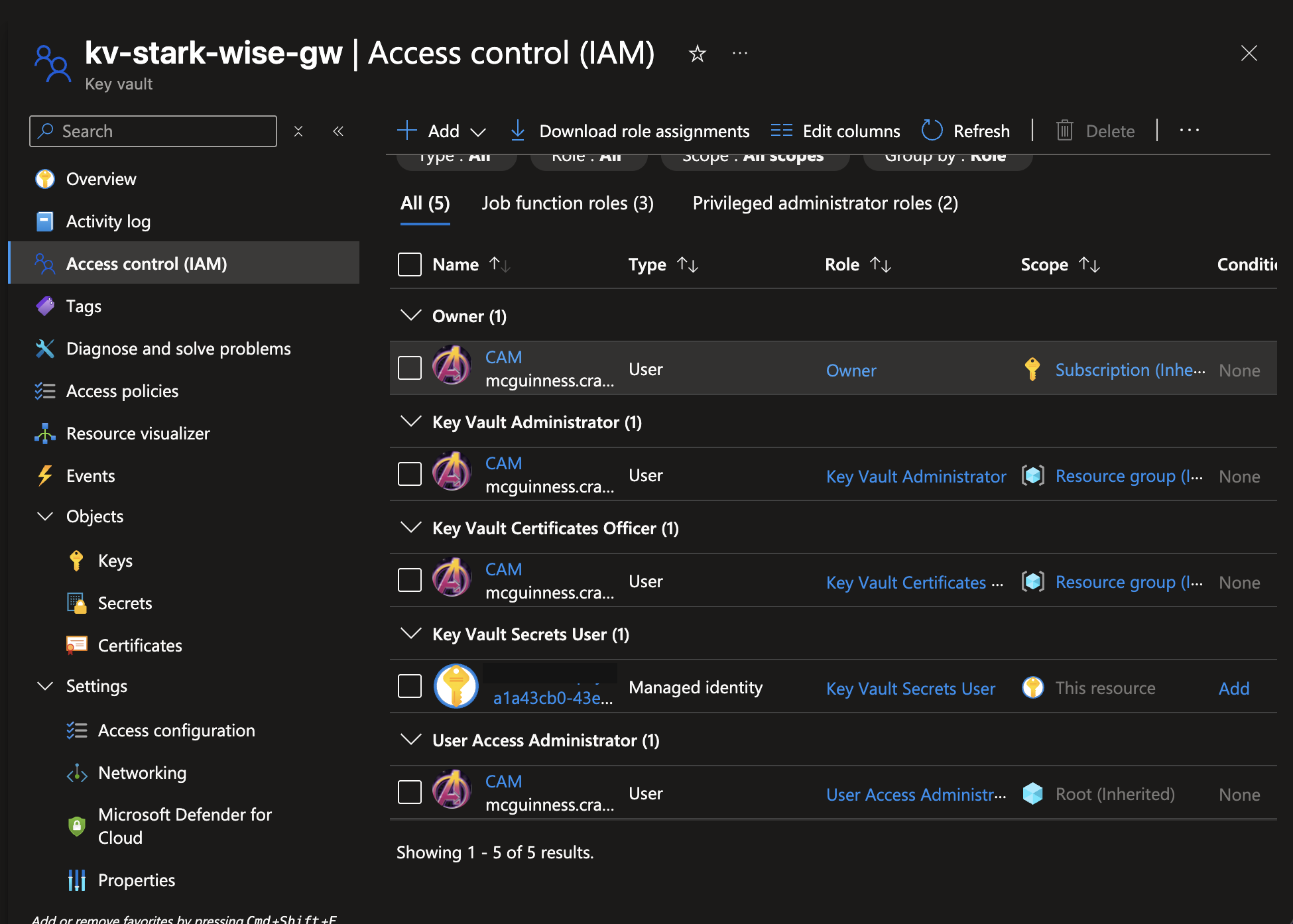Image resolution: width=1293 pixels, height=924 pixels.
Task: Click the Delete toolbar button
Action: [x=1095, y=131]
